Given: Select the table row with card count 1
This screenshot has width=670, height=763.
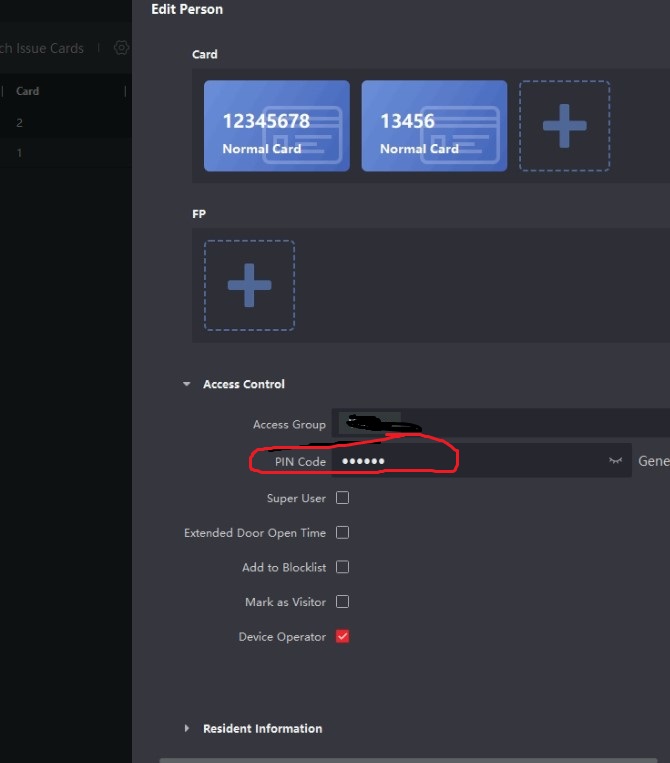Looking at the screenshot, I should pos(60,153).
